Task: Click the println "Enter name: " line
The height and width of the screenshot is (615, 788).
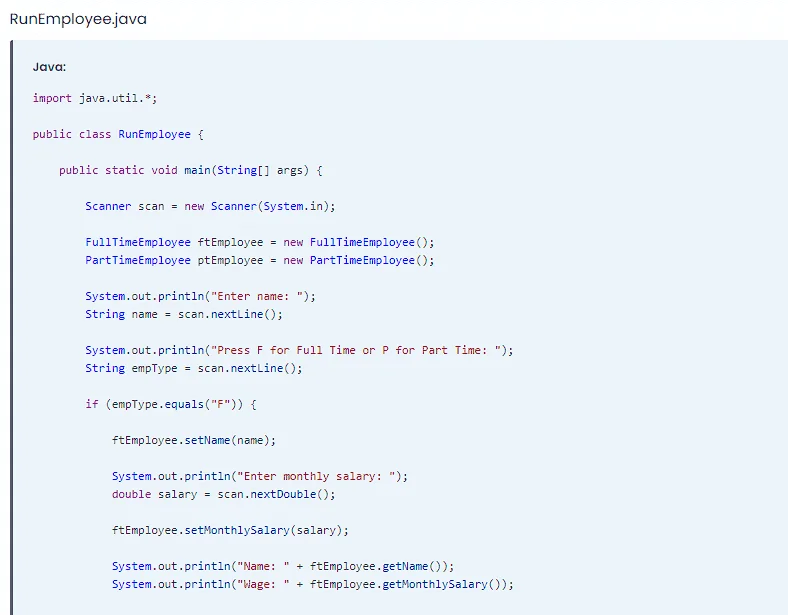Action: pyautogui.click(x=201, y=296)
